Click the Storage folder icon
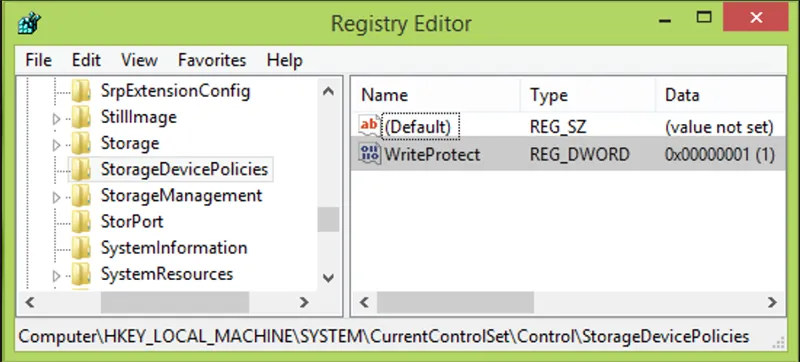This screenshot has height=362, width=800. click(81, 143)
